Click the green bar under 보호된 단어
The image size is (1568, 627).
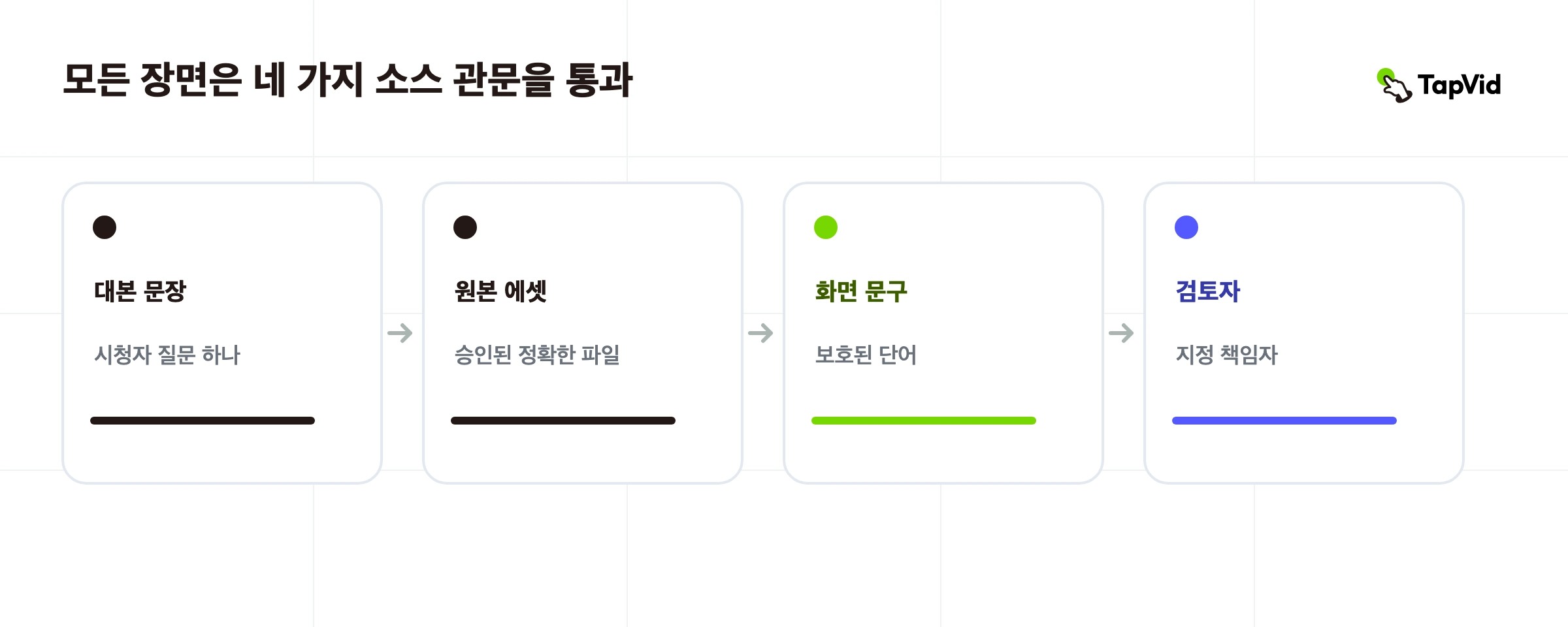tap(924, 421)
